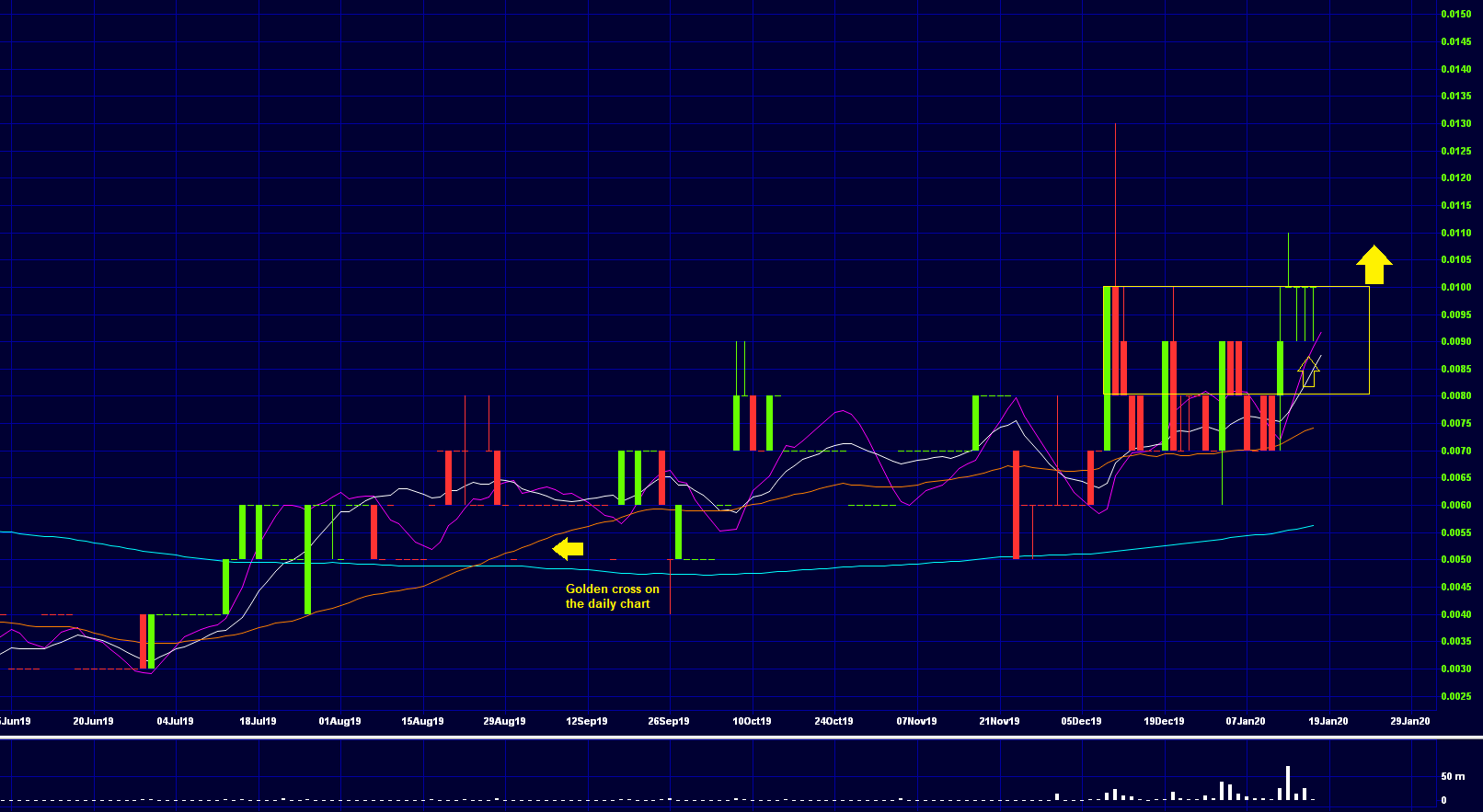Click the 0.0145 price axis label
1483x812 pixels.
[x=1455, y=41]
